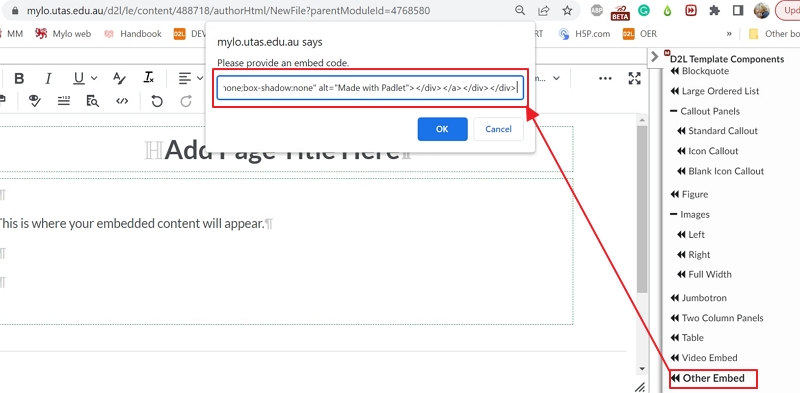Confirm the dialog with OK
The height and width of the screenshot is (393, 800).
click(442, 129)
